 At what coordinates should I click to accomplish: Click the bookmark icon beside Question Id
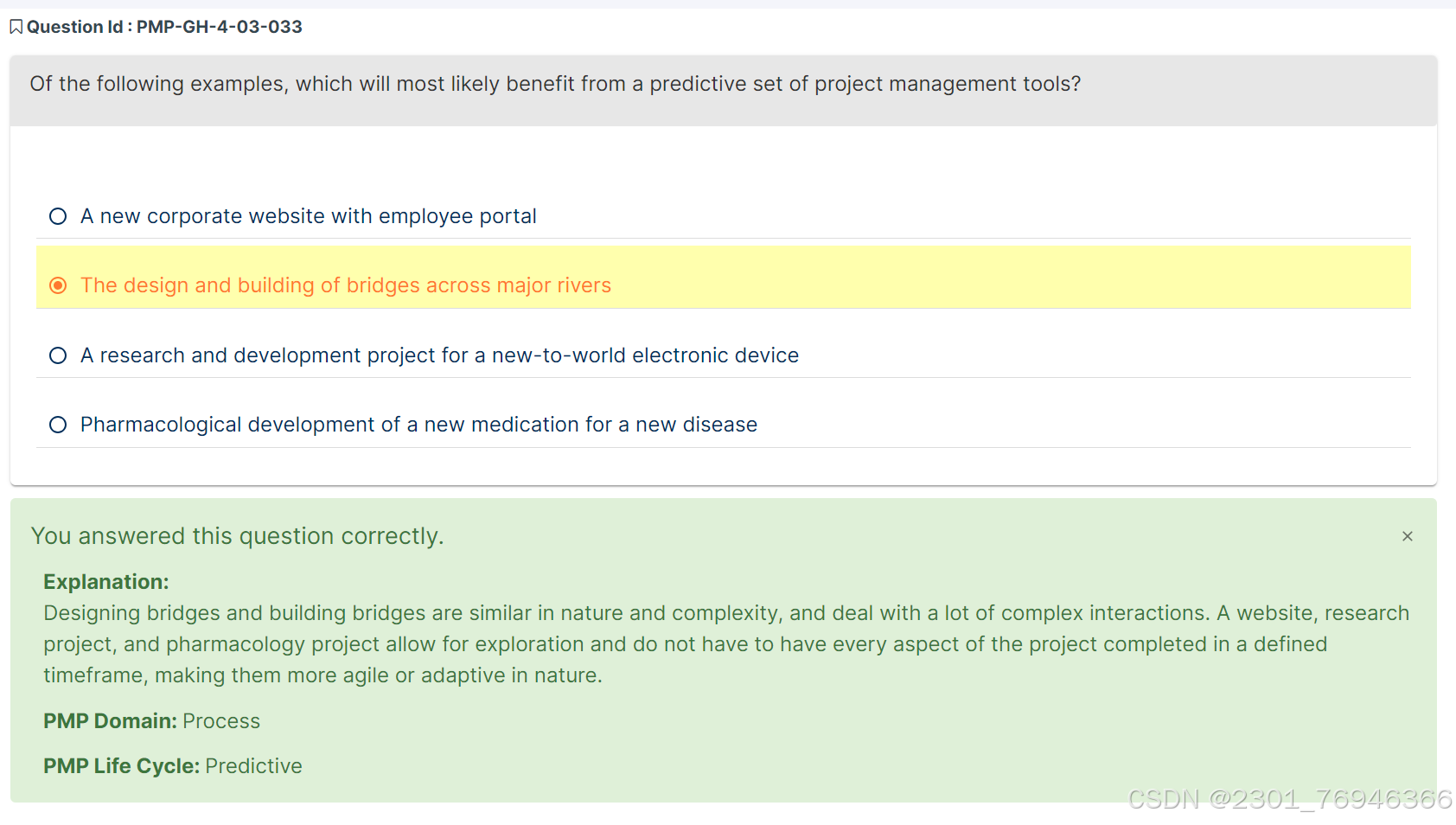(16, 27)
